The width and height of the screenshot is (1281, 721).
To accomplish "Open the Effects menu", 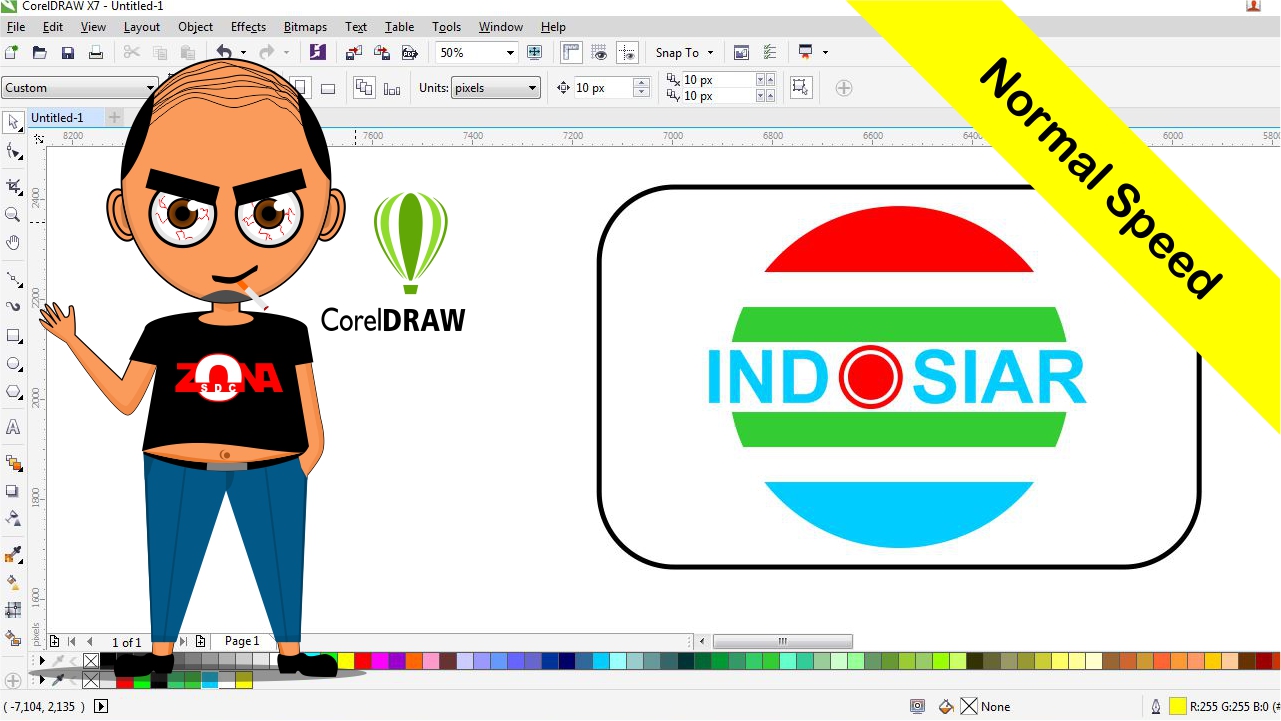I will tap(248, 27).
